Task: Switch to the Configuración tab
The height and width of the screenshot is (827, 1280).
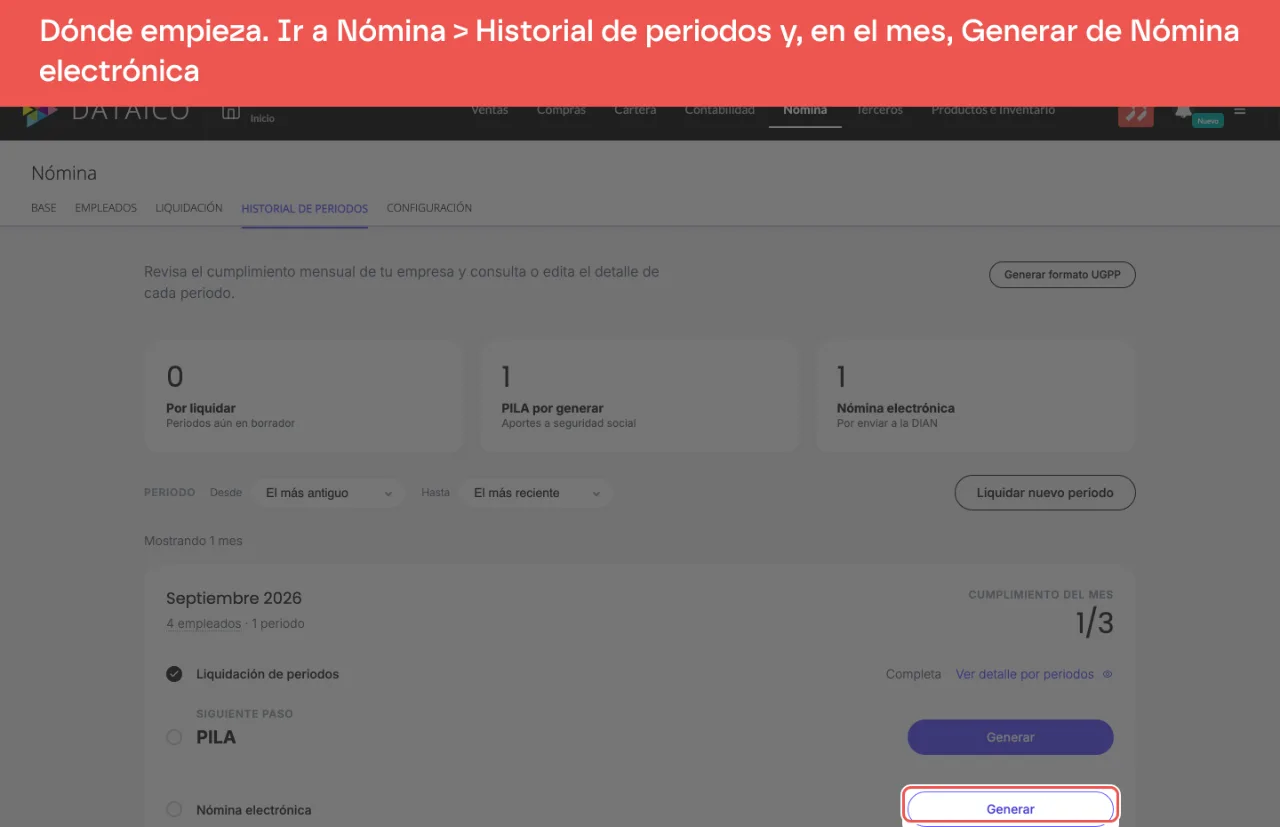Action: (x=429, y=208)
